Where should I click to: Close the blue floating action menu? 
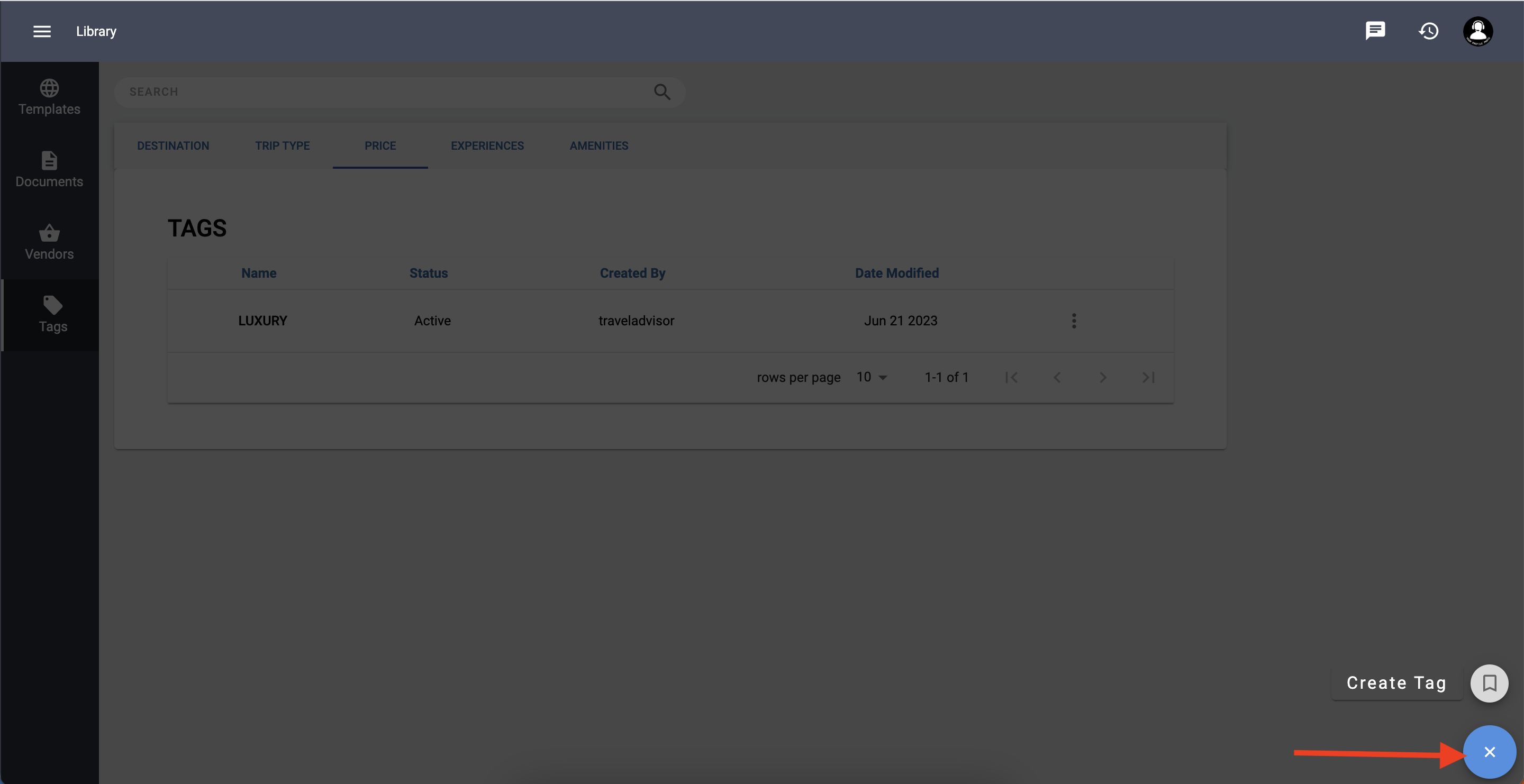click(1489, 752)
